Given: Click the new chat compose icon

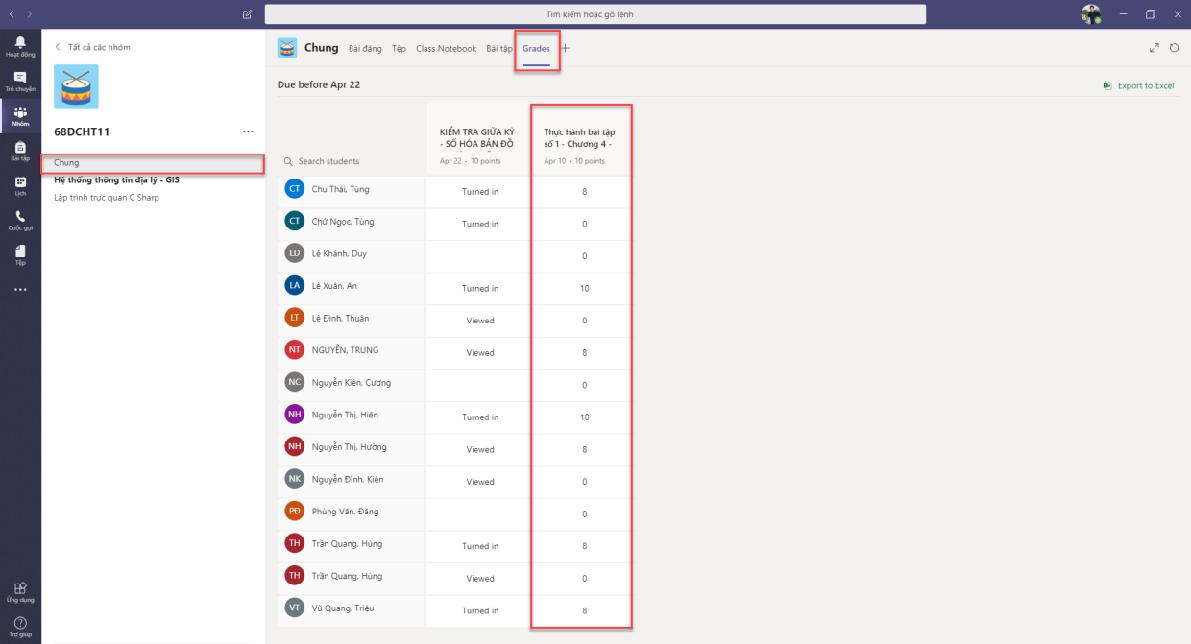Looking at the screenshot, I should point(247,14).
